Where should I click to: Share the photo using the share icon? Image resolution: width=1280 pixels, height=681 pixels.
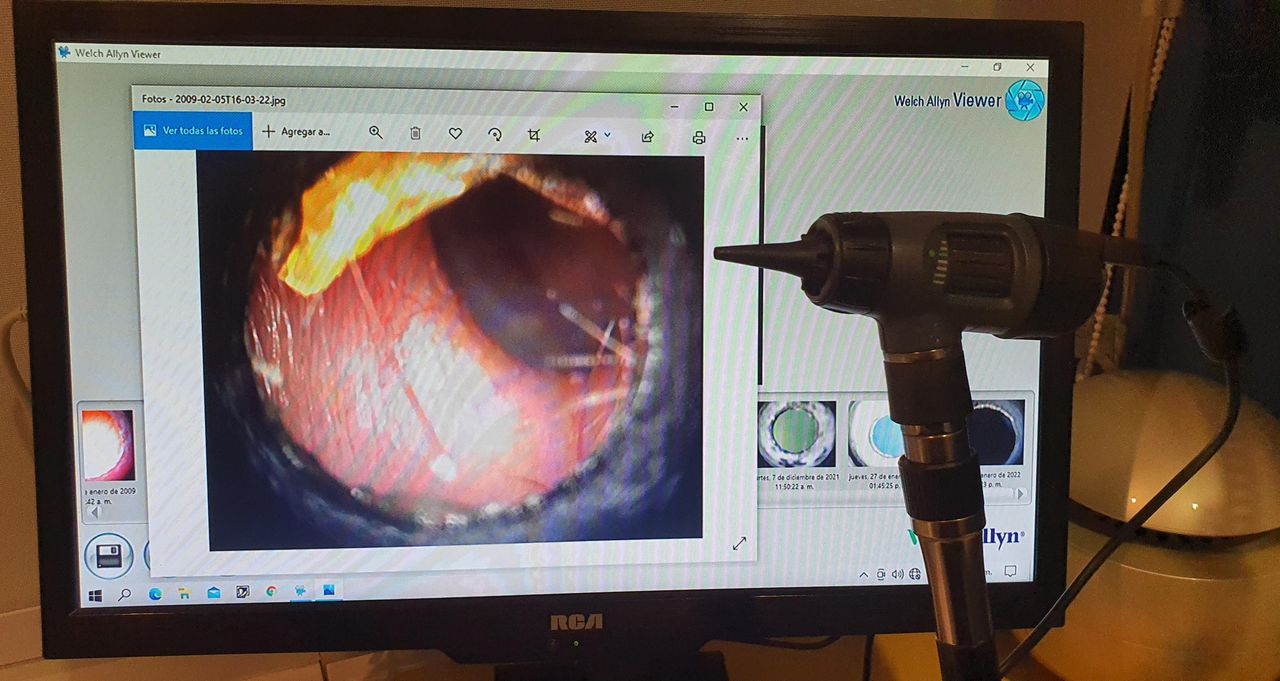[647, 137]
